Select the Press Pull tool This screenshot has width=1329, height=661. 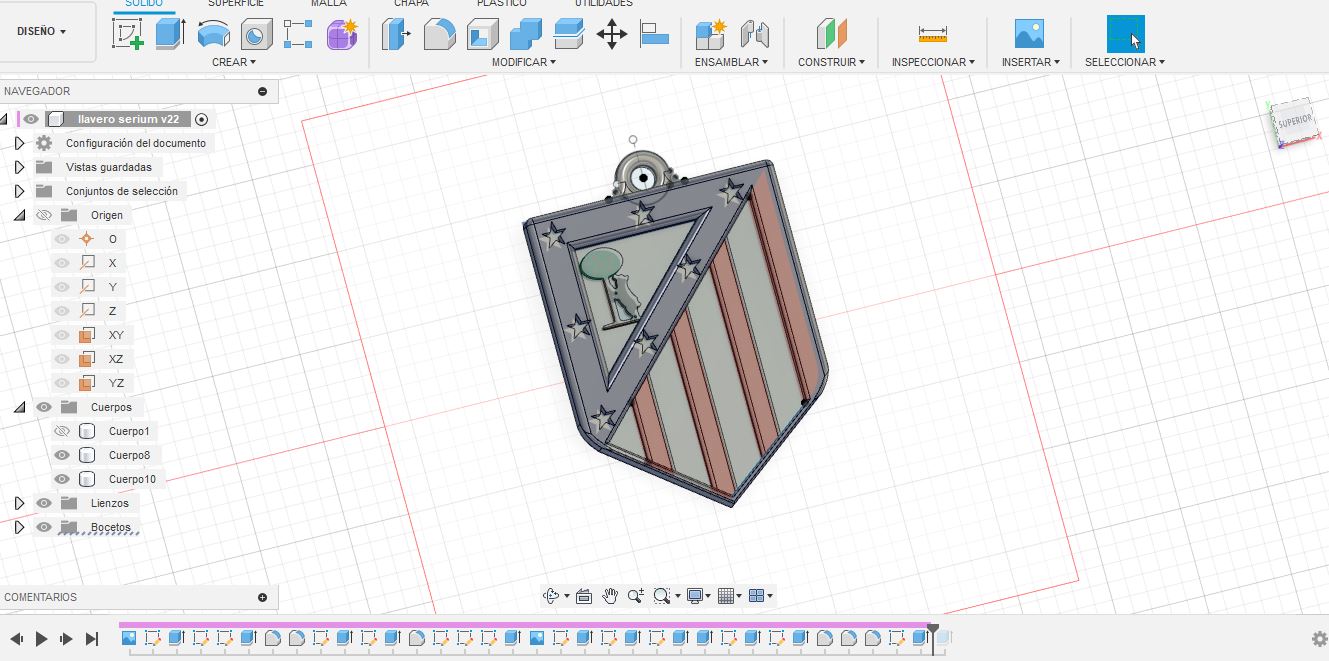tap(397, 35)
